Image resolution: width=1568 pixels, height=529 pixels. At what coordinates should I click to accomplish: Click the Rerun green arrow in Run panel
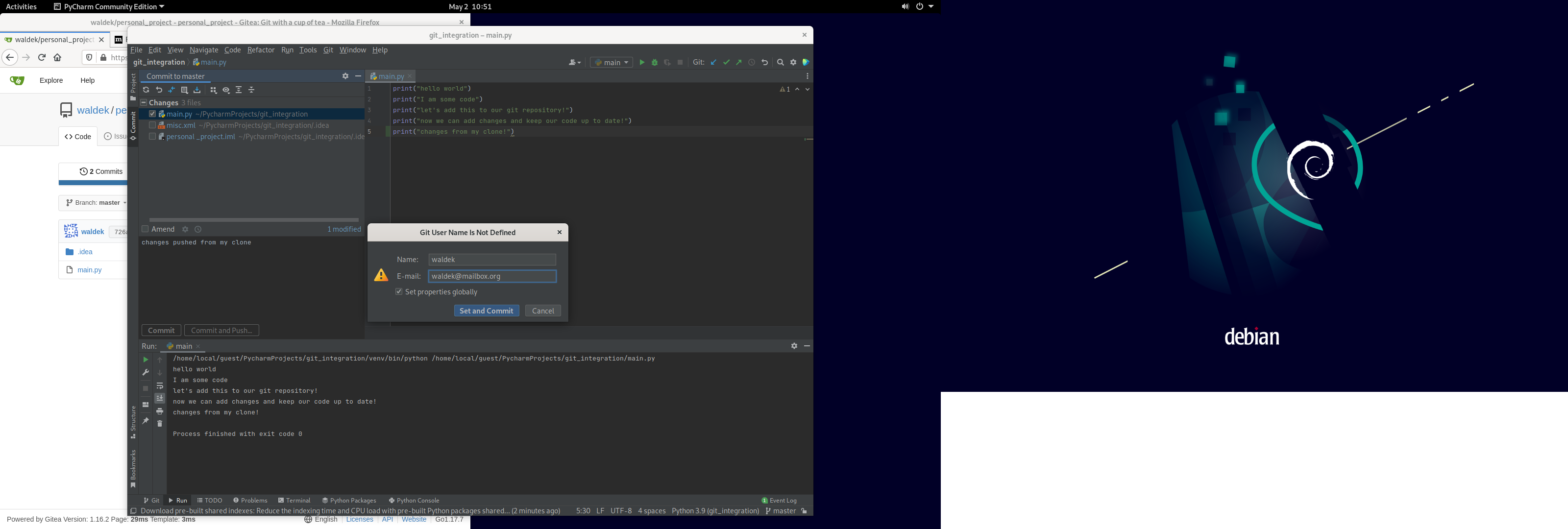click(x=146, y=360)
